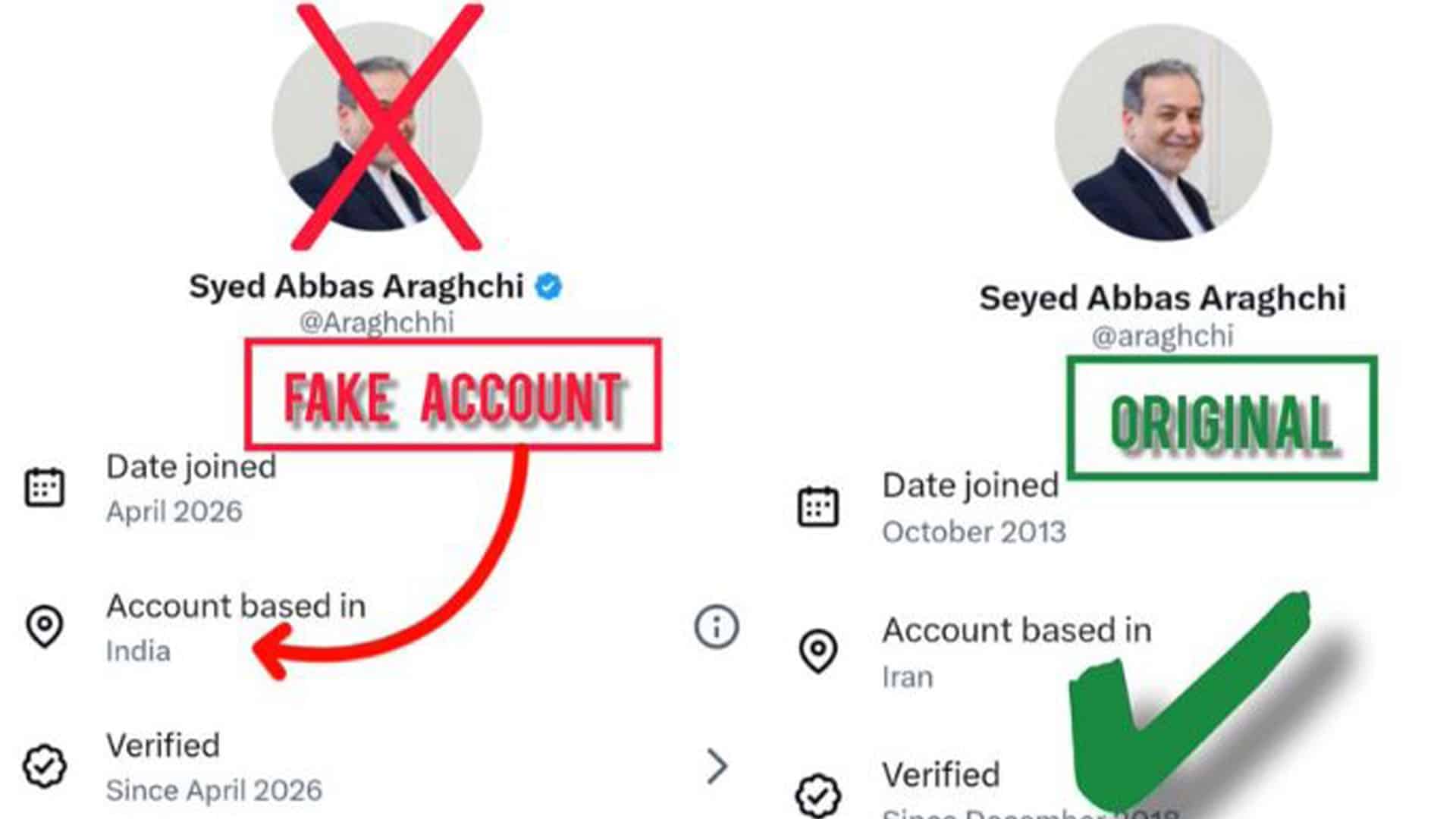
Task: Click the @Araghchhi handle
Action: coord(377,322)
